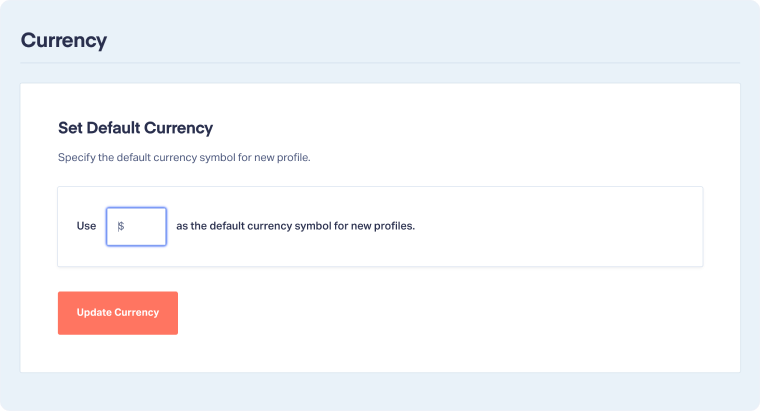Screen dimensions: 760x411
Task: Click the word 'Specify' in the description
Action: click(76, 158)
